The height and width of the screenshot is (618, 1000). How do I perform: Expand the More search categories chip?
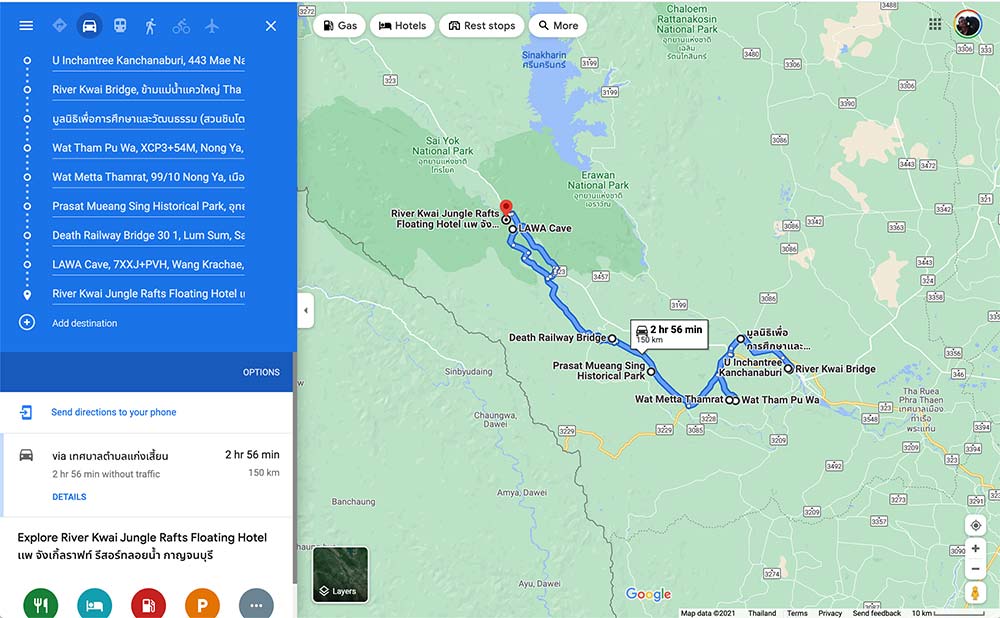coord(558,26)
